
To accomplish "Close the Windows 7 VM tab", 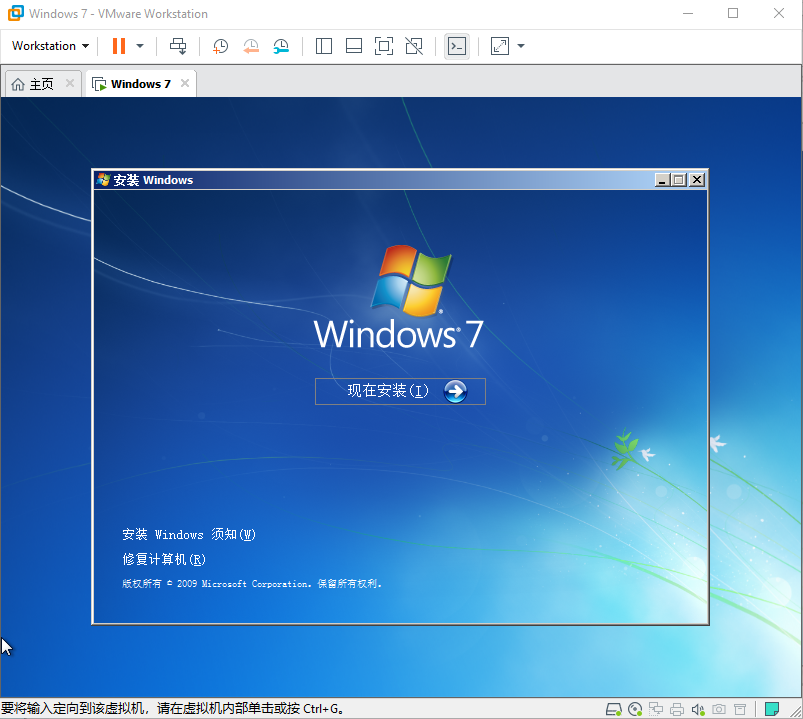I will tap(185, 83).
